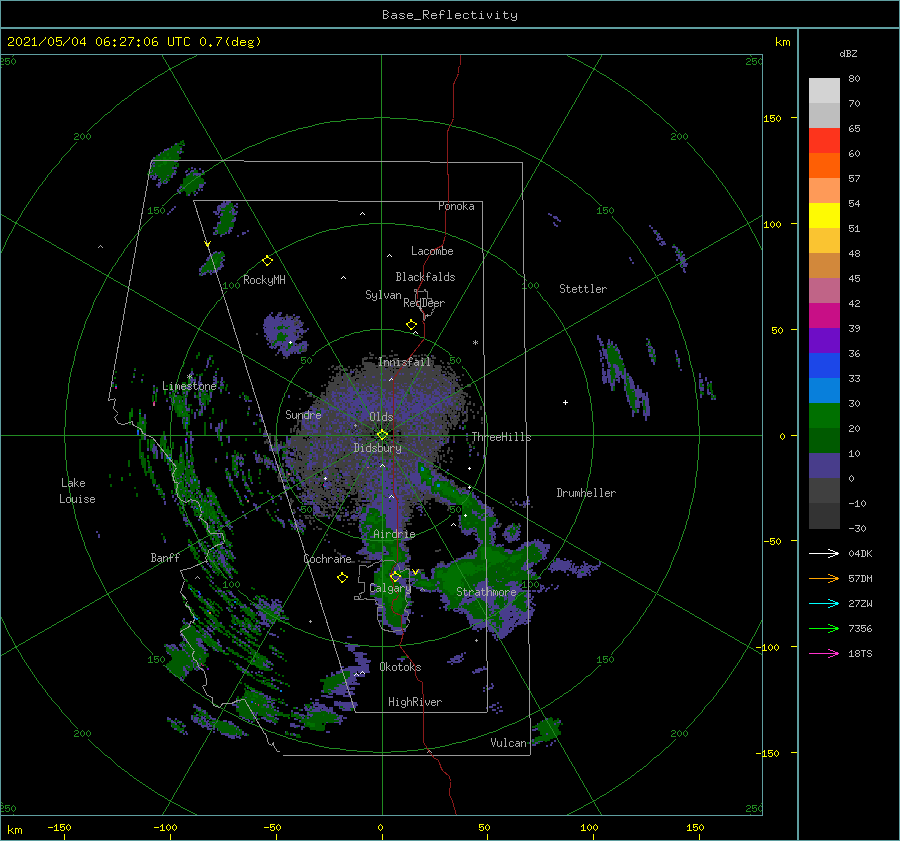Click the Calgary city label
Screen dimensions: 900x841
point(390,588)
